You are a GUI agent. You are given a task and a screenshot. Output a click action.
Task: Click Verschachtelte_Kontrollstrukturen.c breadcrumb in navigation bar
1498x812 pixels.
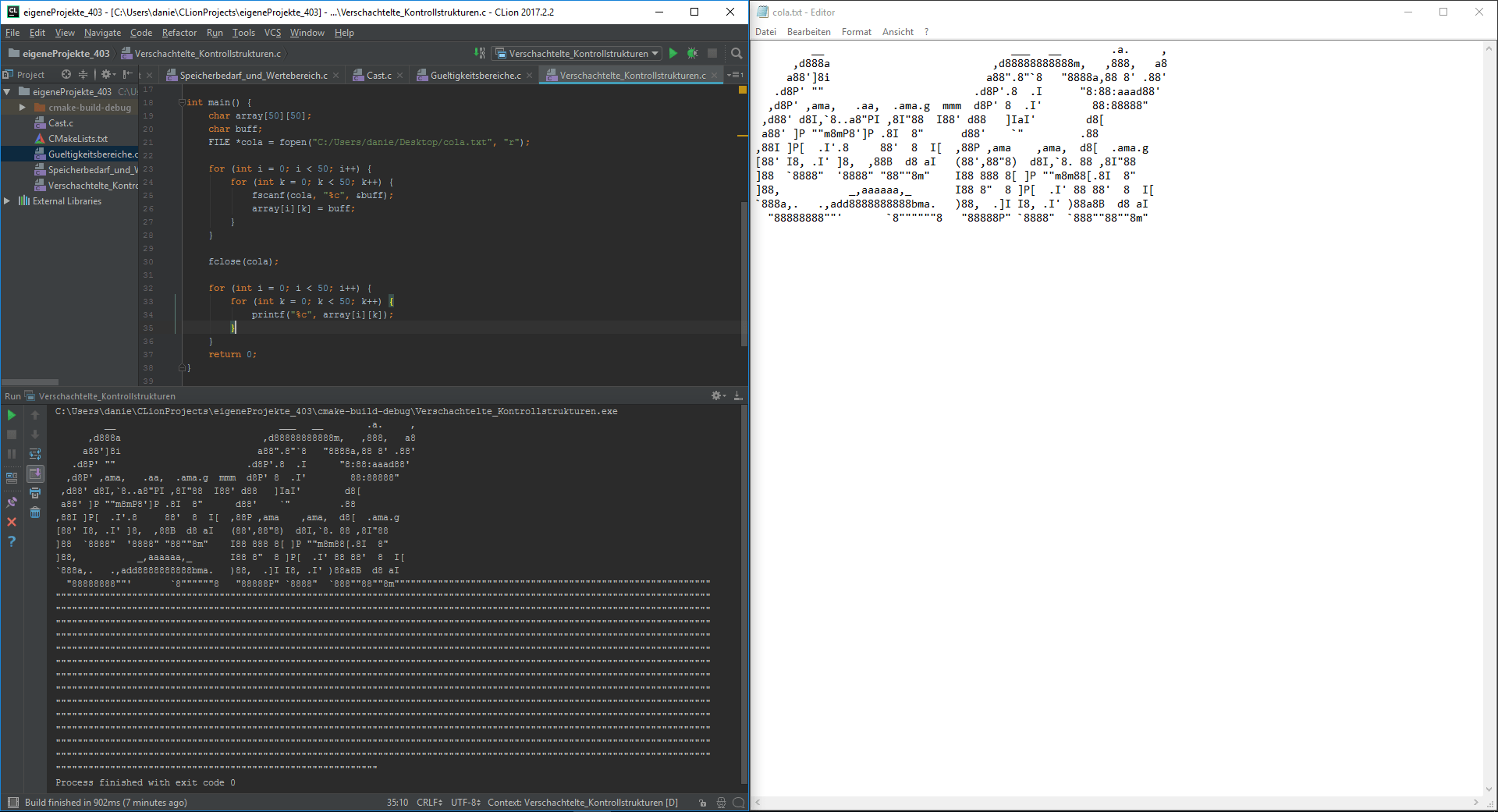pyautogui.click(x=201, y=53)
